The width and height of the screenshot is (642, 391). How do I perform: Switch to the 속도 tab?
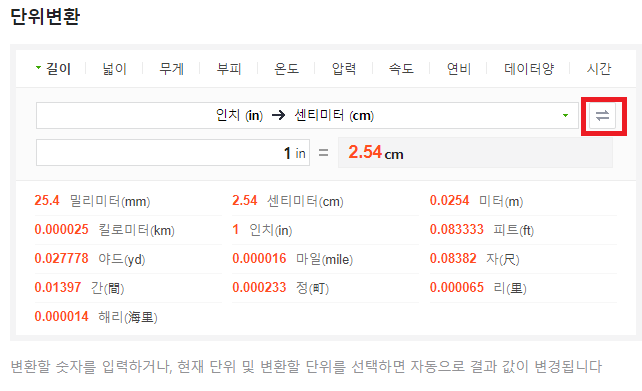click(x=401, y=68)
